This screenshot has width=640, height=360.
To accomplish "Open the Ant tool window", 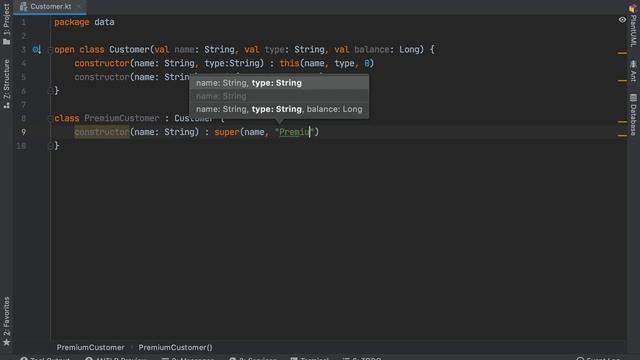I will tap(633, 71).
